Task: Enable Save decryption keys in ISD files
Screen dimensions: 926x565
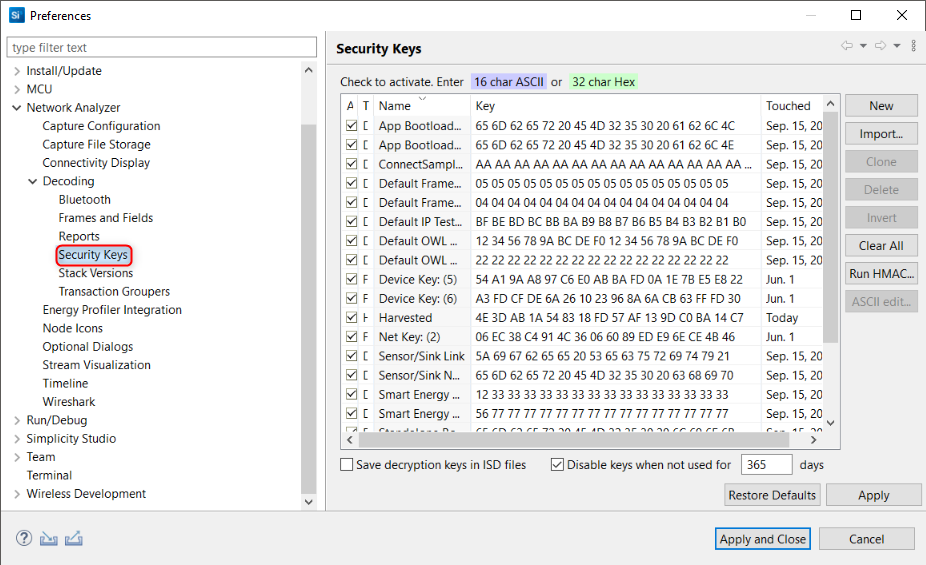Action: click(x=347, y=465)
